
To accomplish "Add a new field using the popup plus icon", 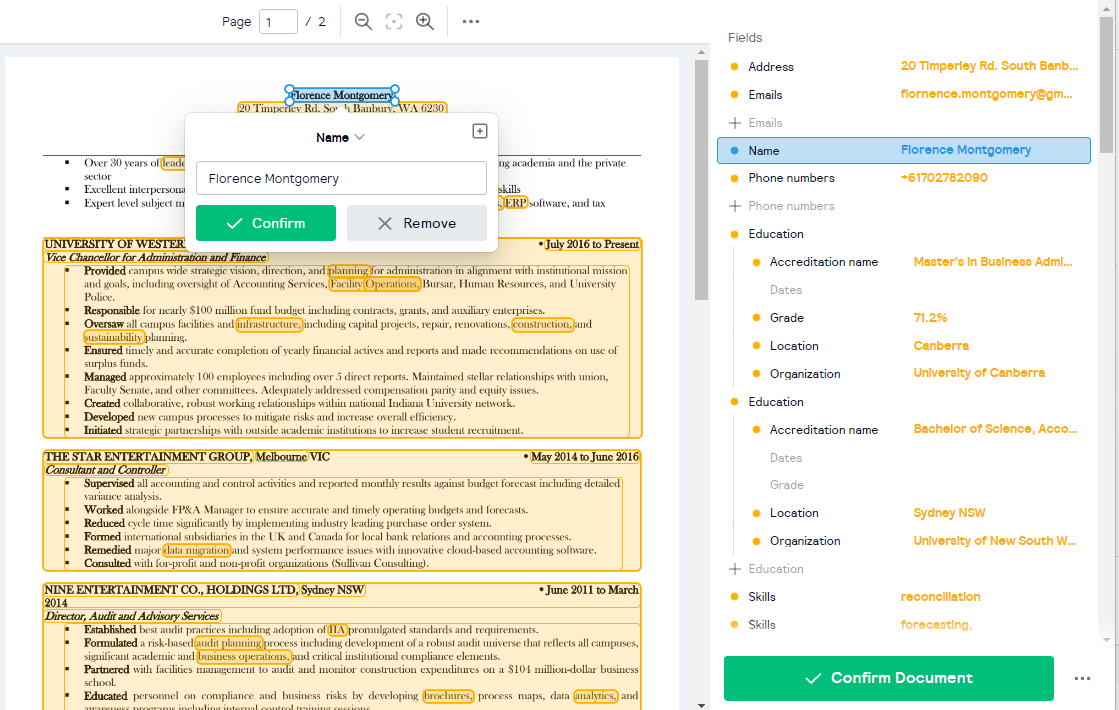I will (480, 131).
